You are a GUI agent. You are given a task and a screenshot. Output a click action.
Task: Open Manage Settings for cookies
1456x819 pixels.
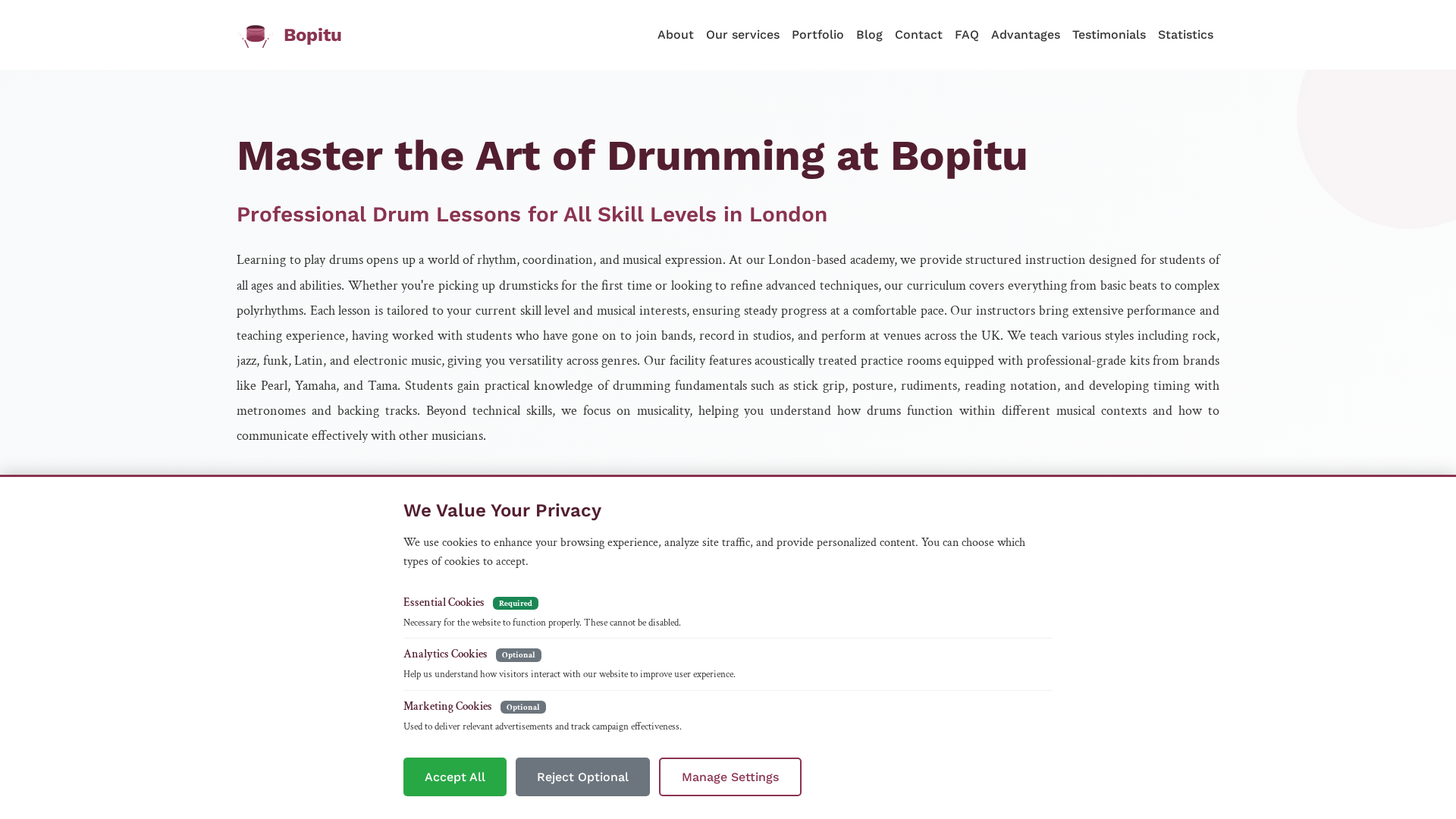730,777
